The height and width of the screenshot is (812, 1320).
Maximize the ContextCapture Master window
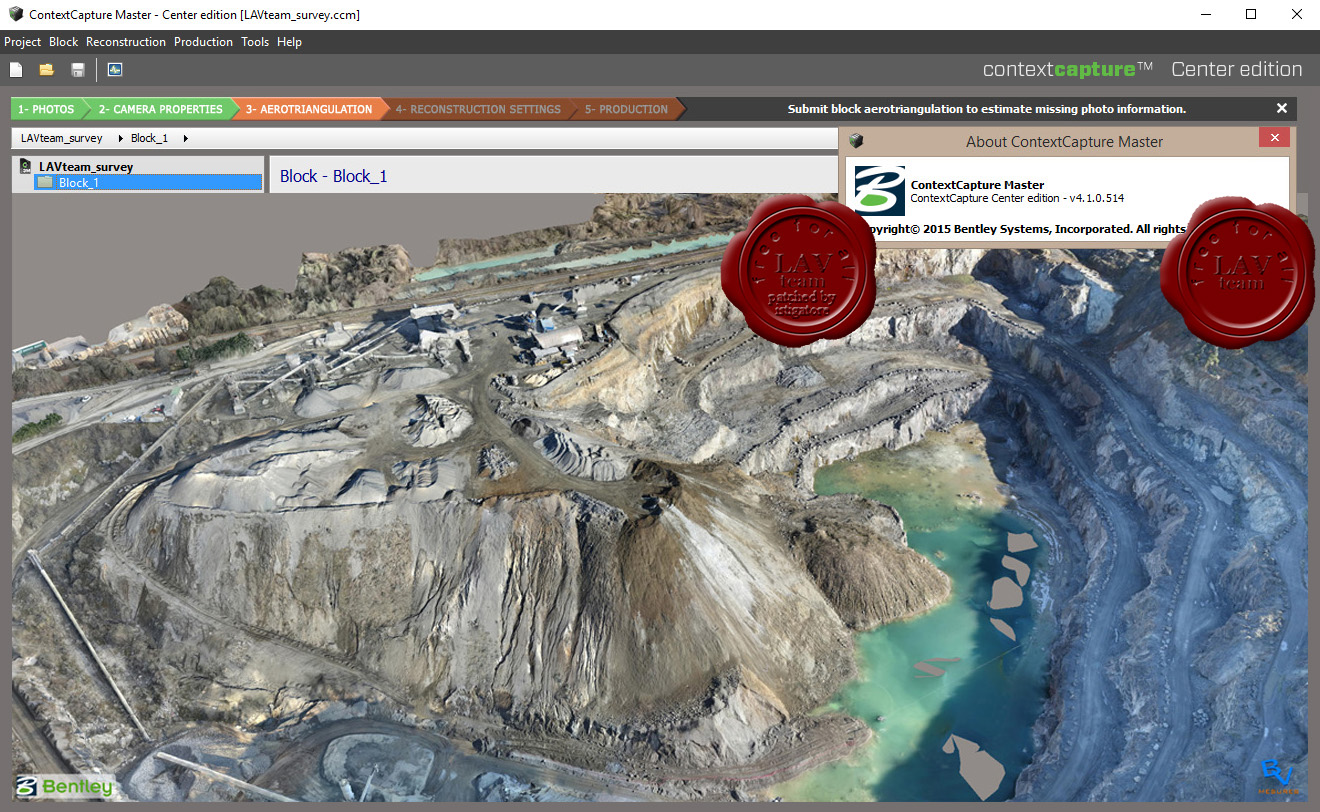(1250, 14)
